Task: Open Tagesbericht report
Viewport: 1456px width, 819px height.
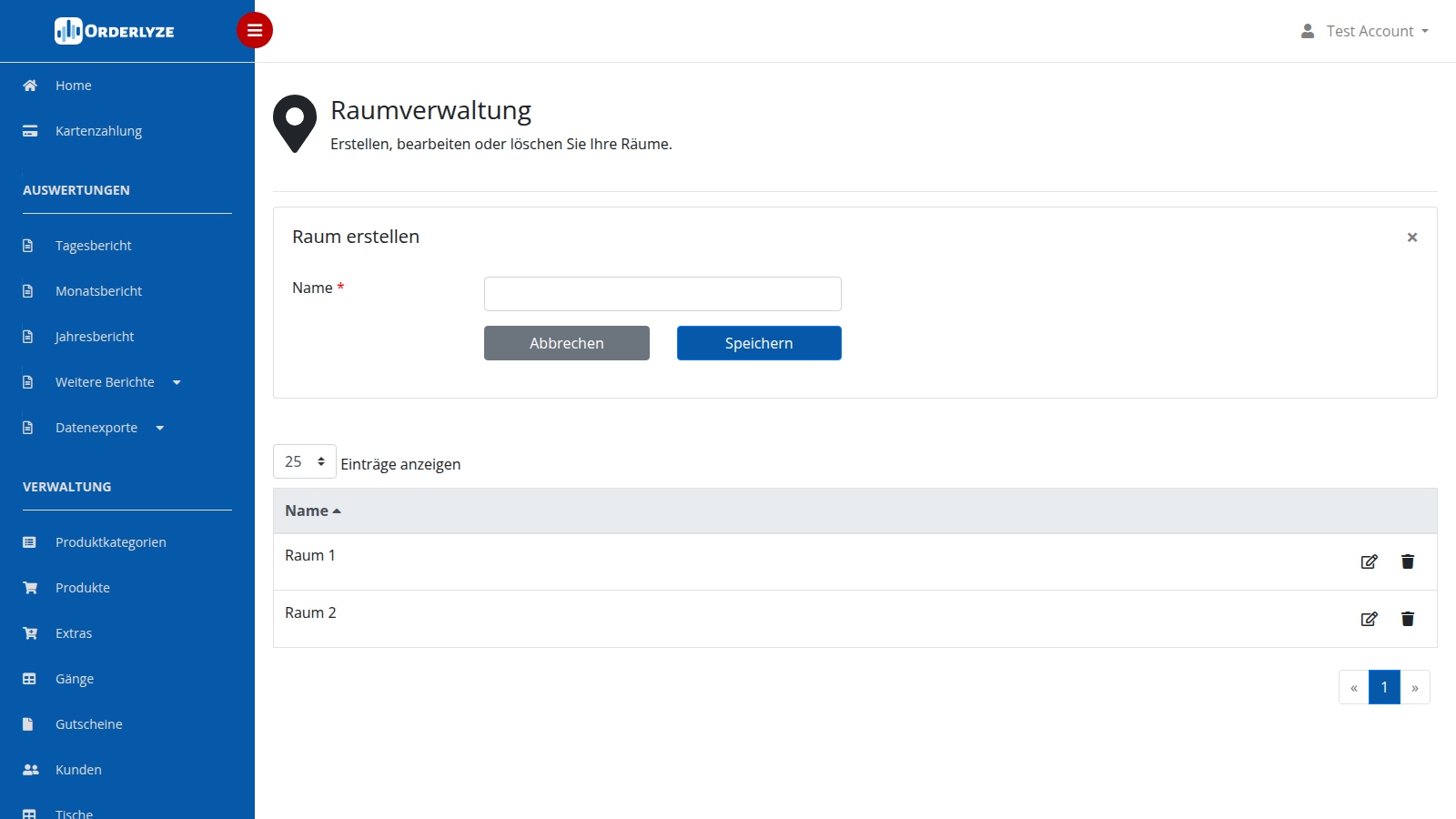Action: tap(94, 246)
